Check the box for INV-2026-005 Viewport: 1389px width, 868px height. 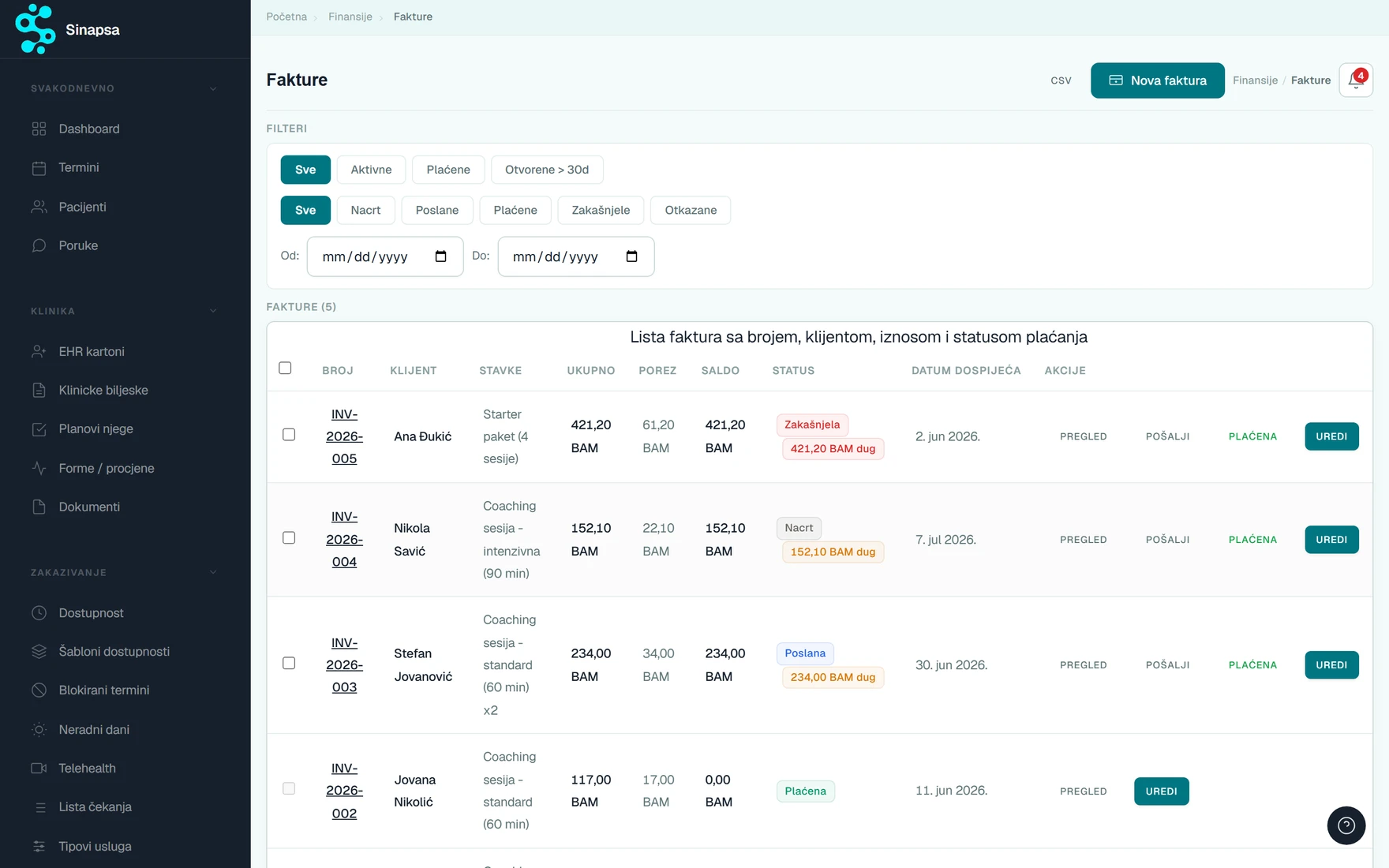pyautogui.click(x=289, y=435)
